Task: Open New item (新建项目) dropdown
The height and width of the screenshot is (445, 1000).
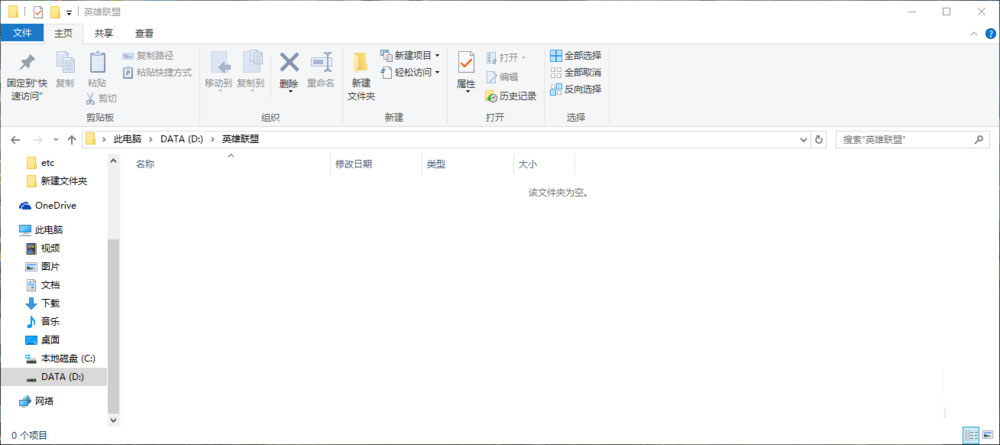Action: coord(409,55)
